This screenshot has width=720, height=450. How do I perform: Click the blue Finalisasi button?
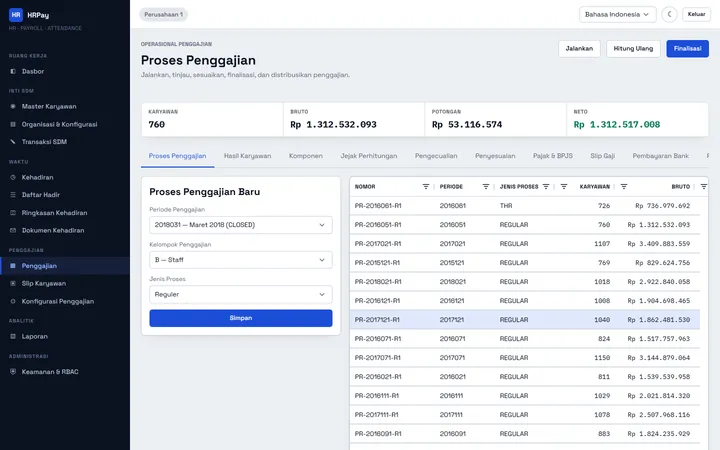coord(687,49)
